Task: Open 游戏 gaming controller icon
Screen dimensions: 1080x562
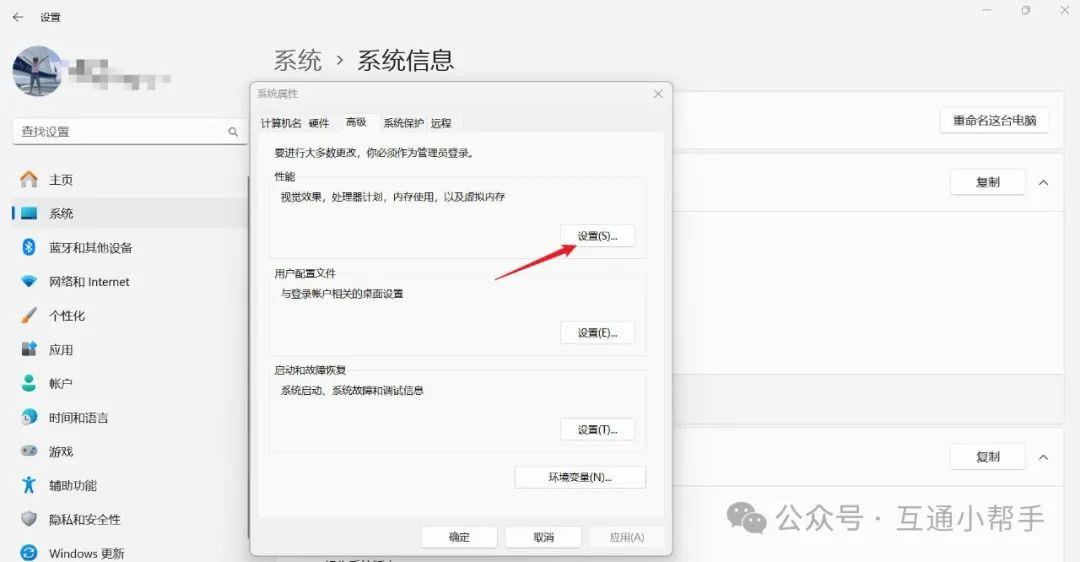Action: click(29, 451)
